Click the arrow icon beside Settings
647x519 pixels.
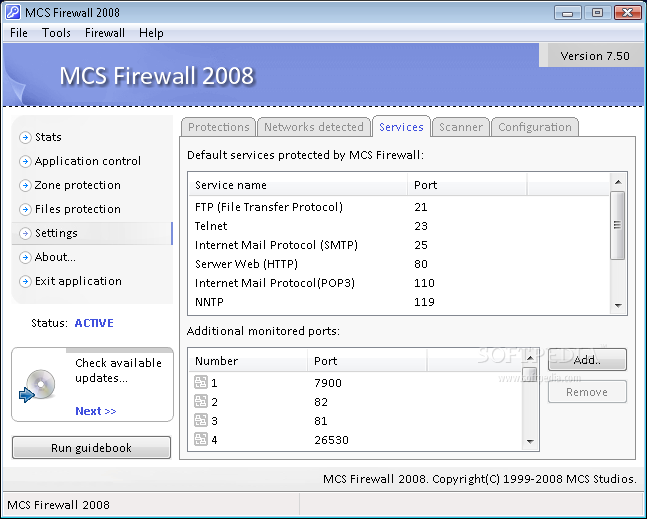25,234
